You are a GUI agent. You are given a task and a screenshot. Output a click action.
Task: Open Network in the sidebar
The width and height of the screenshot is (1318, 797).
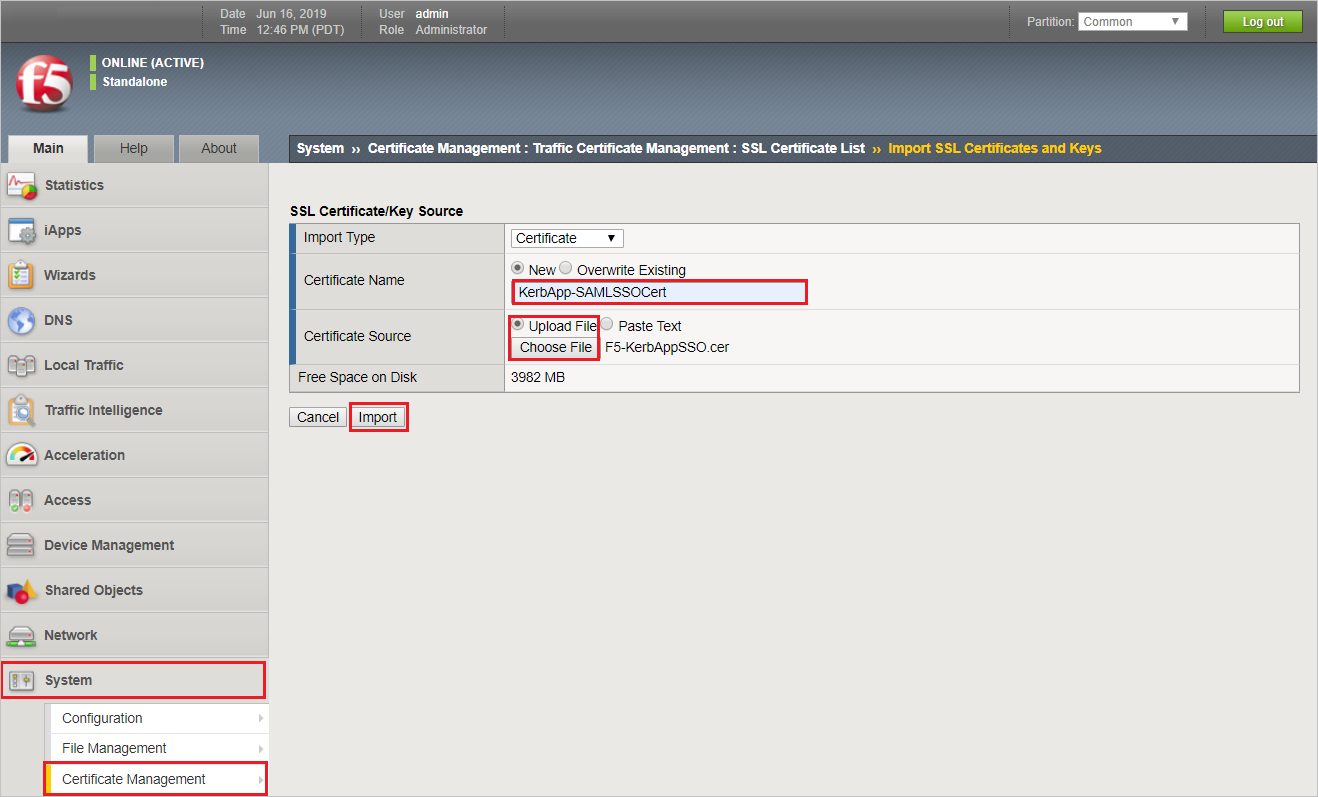click(x=134, y=635)
